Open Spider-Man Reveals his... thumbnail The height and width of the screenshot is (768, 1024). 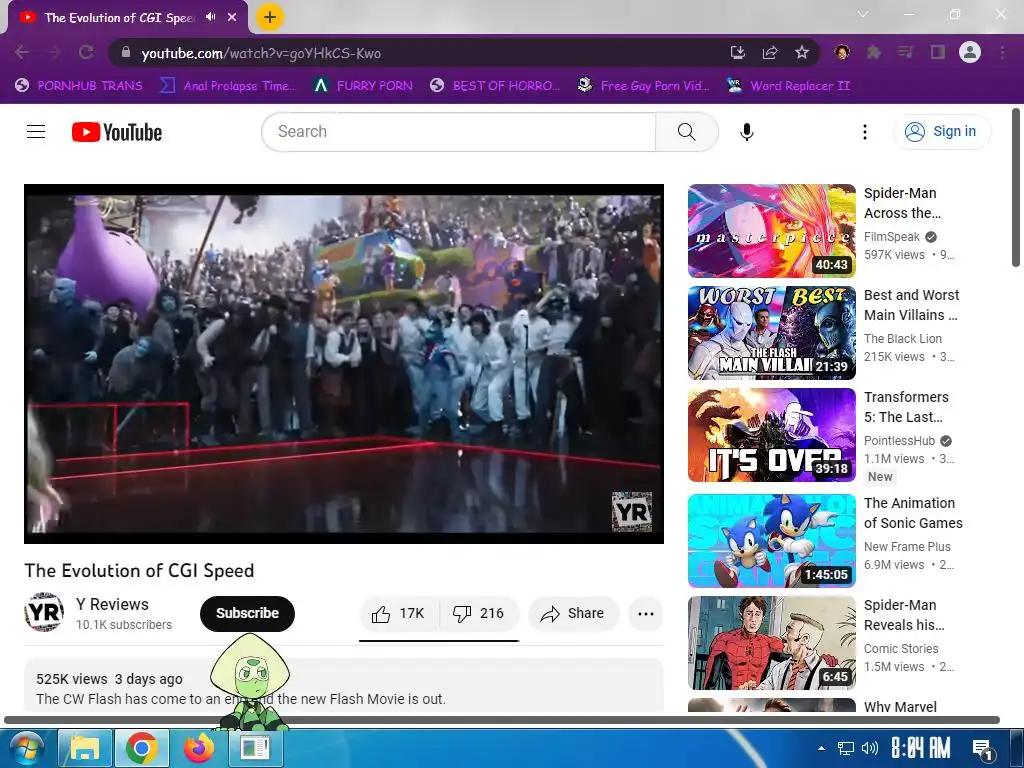pos(771,643)
